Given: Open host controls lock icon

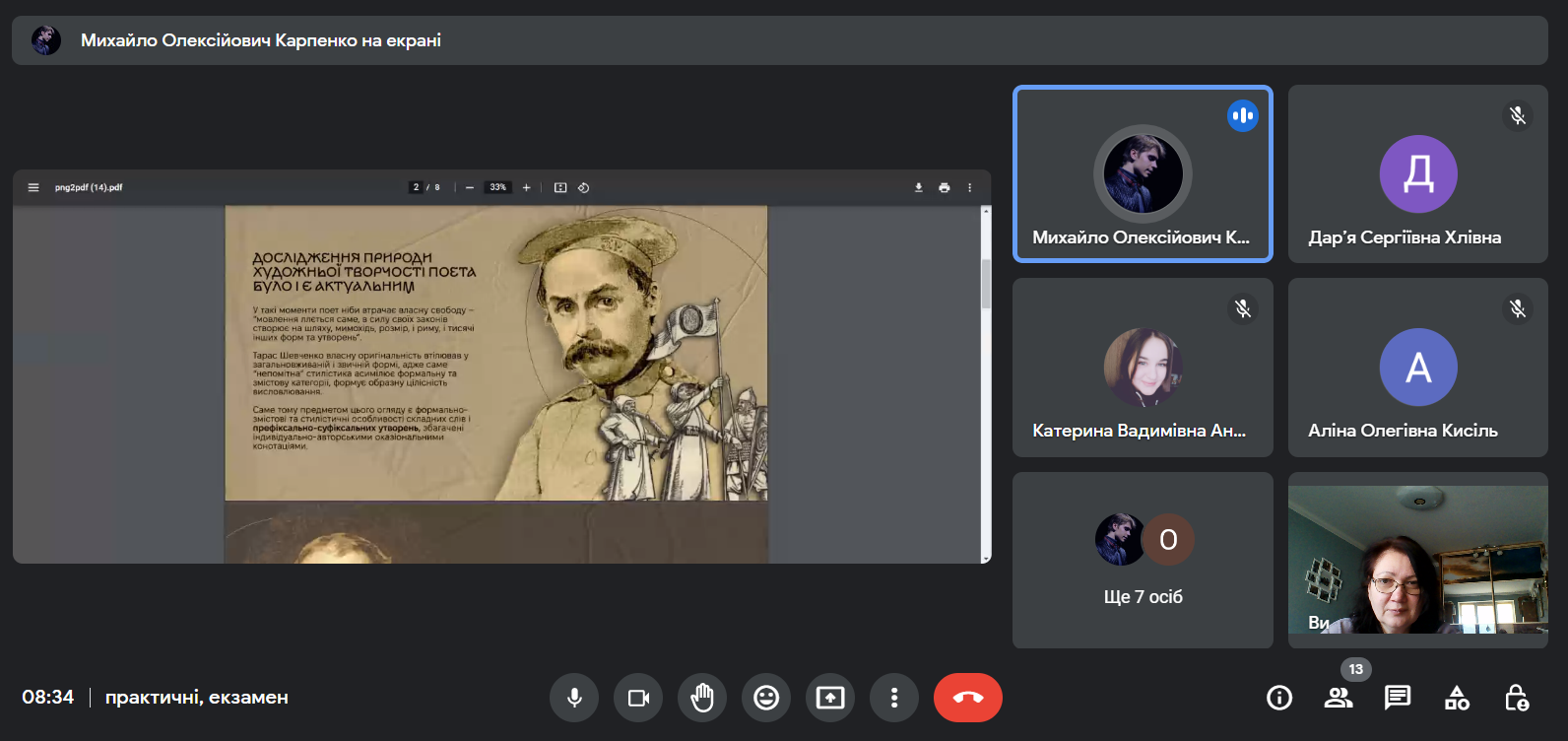Looking at the screenshot, I should [x=1517, y=698].
